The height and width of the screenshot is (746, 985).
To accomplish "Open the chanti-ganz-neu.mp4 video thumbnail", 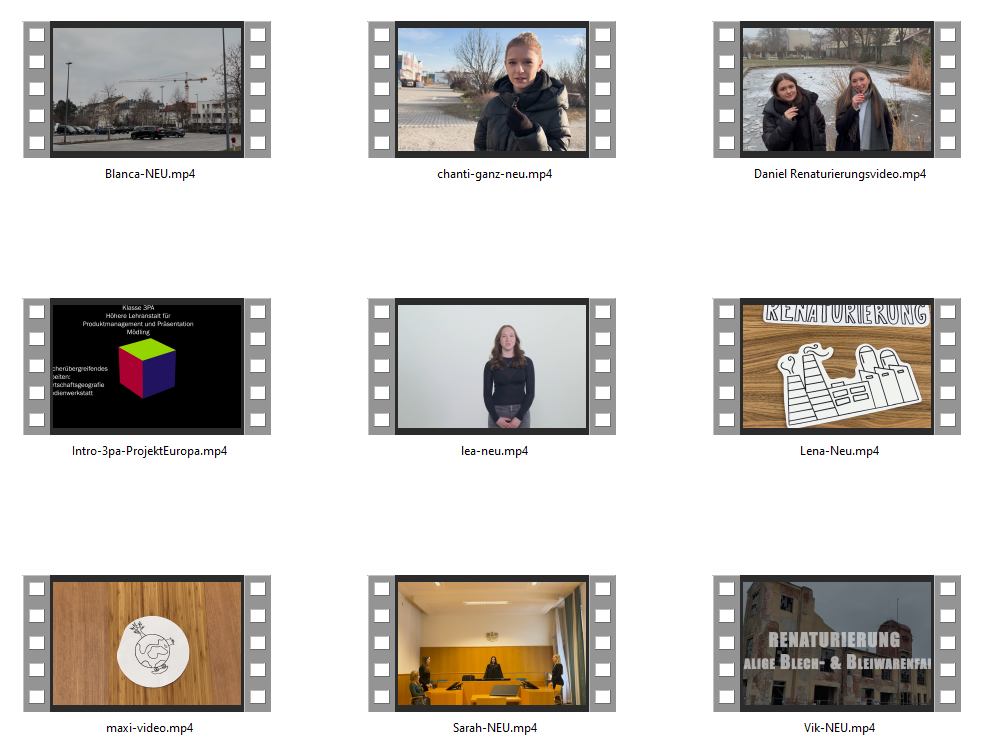I will click(x=491, y=90).
